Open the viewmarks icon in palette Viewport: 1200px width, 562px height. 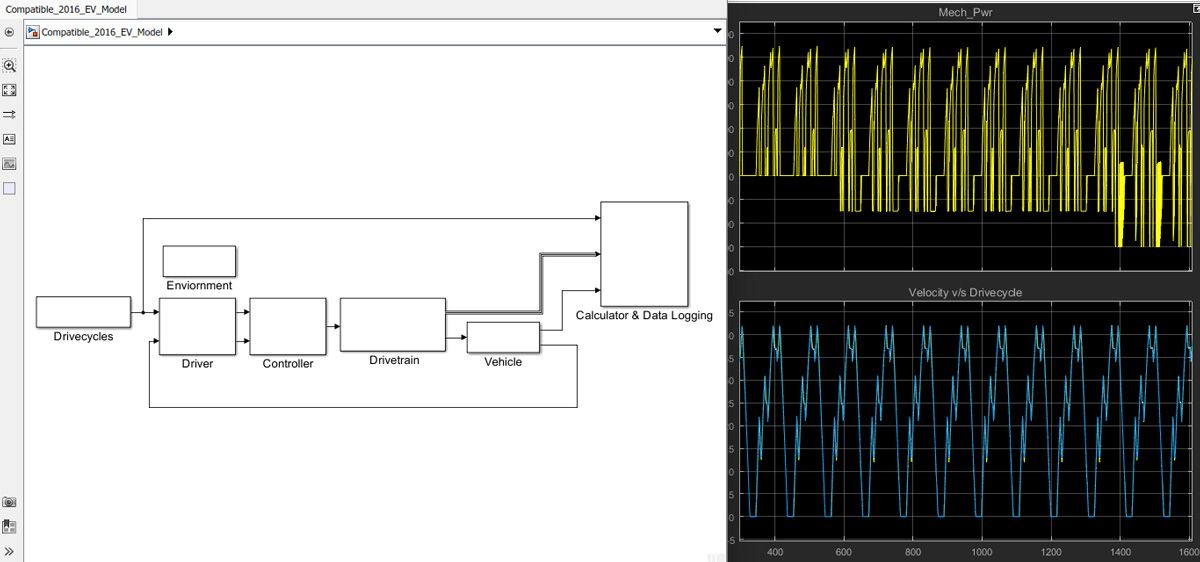pos(10,526)
